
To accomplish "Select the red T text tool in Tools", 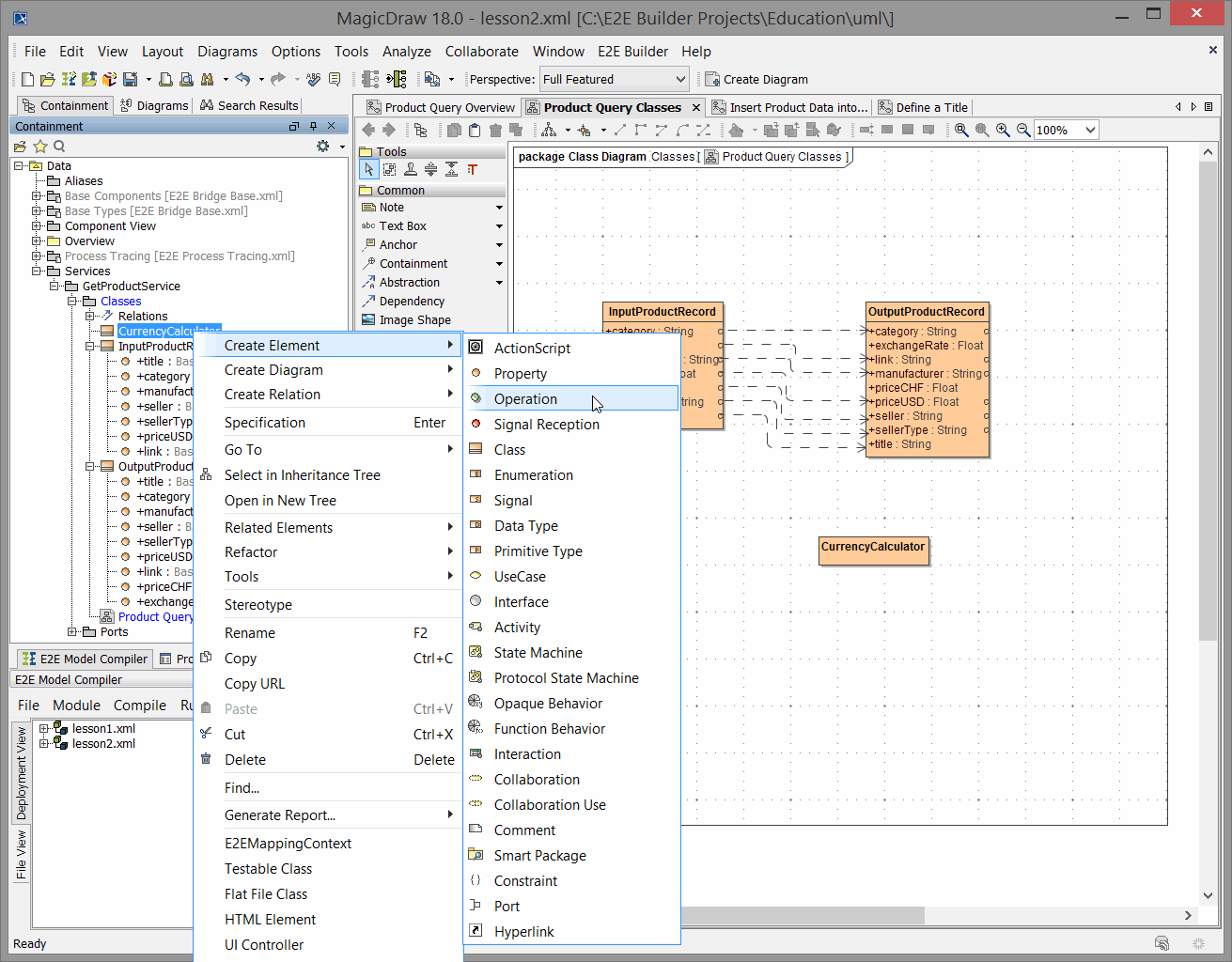I will pyautogui.click(x=473, y=170).
